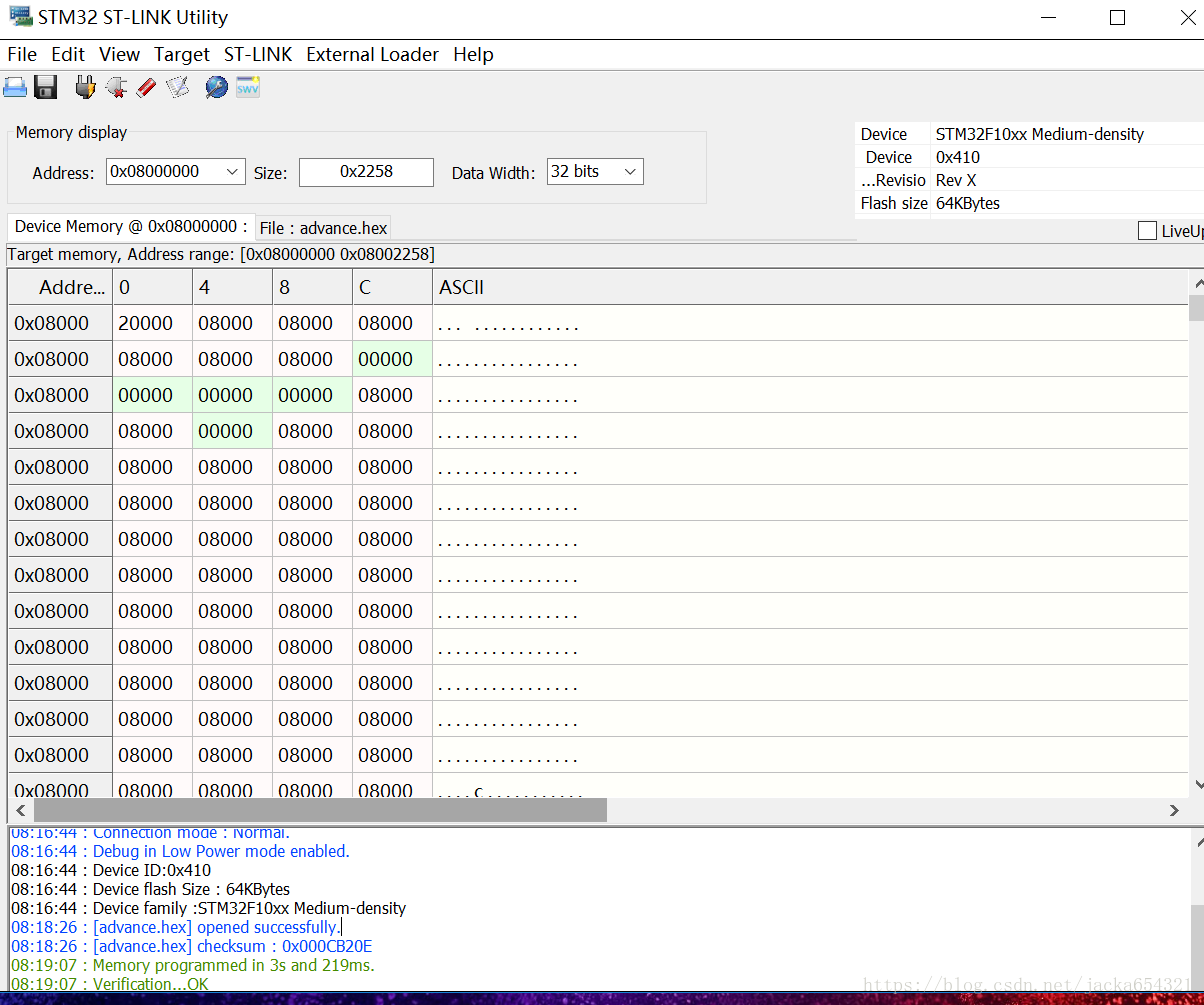This screenshot has height=1005, width=1204.
Task: Click the Size input field
Action: [x=366, y=172]
